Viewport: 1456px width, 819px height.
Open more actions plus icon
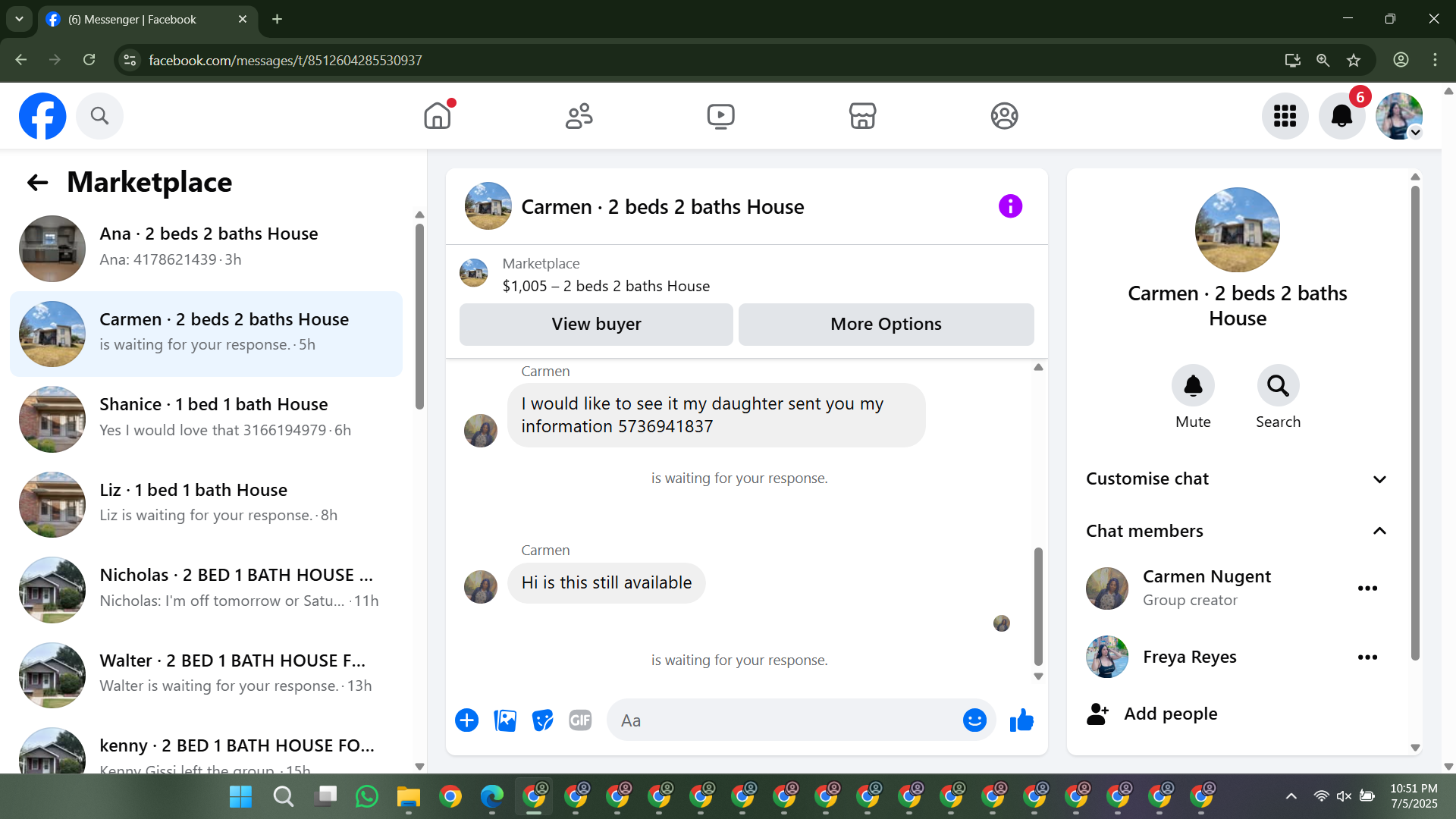(x=466, y=720)
